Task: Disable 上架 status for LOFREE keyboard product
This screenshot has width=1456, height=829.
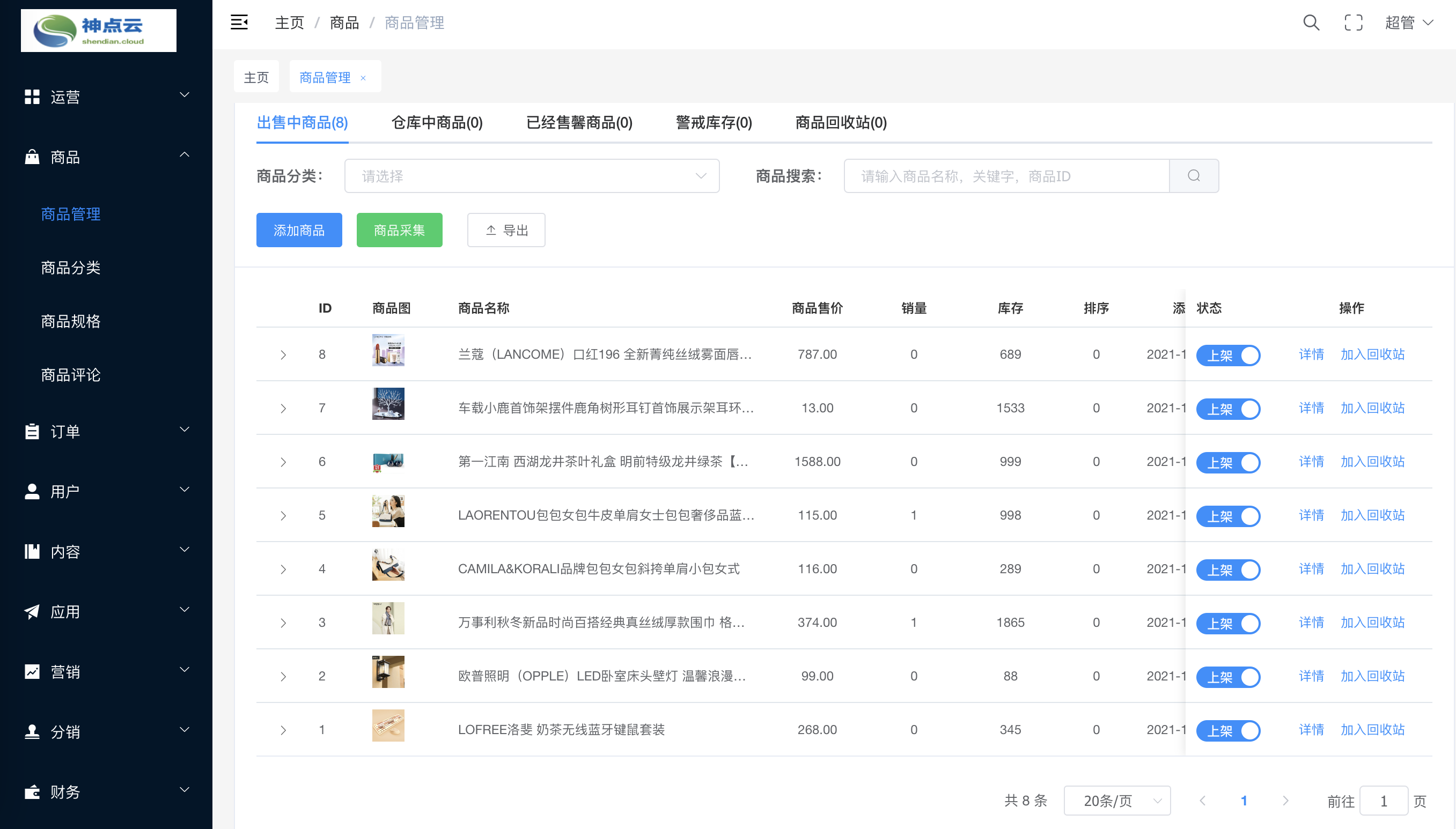Action: (1228, 730)
